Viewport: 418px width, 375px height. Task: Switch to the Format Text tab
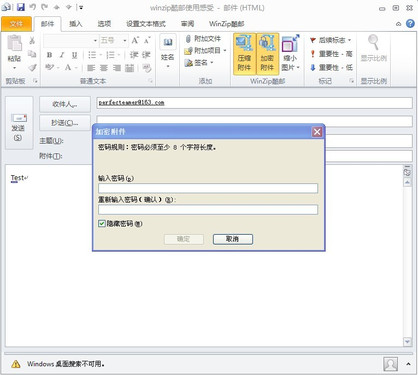[x=146, y=24]
